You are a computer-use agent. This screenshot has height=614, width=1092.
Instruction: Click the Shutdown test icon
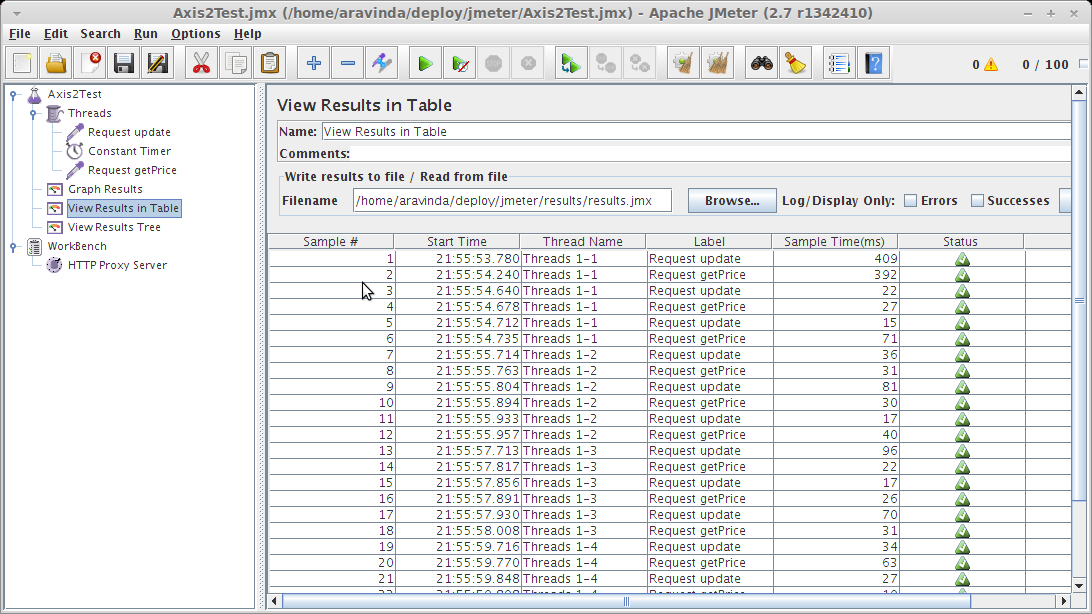[x=529, y=64]
